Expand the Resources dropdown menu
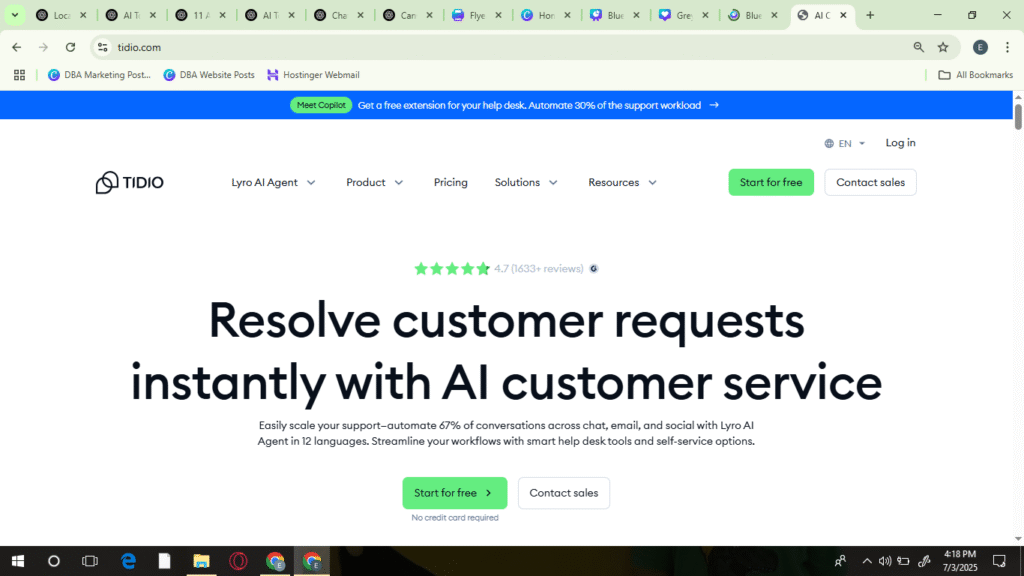Image resolution: width=1024 pixels, height=576 pixels. [x=622, y=182]
